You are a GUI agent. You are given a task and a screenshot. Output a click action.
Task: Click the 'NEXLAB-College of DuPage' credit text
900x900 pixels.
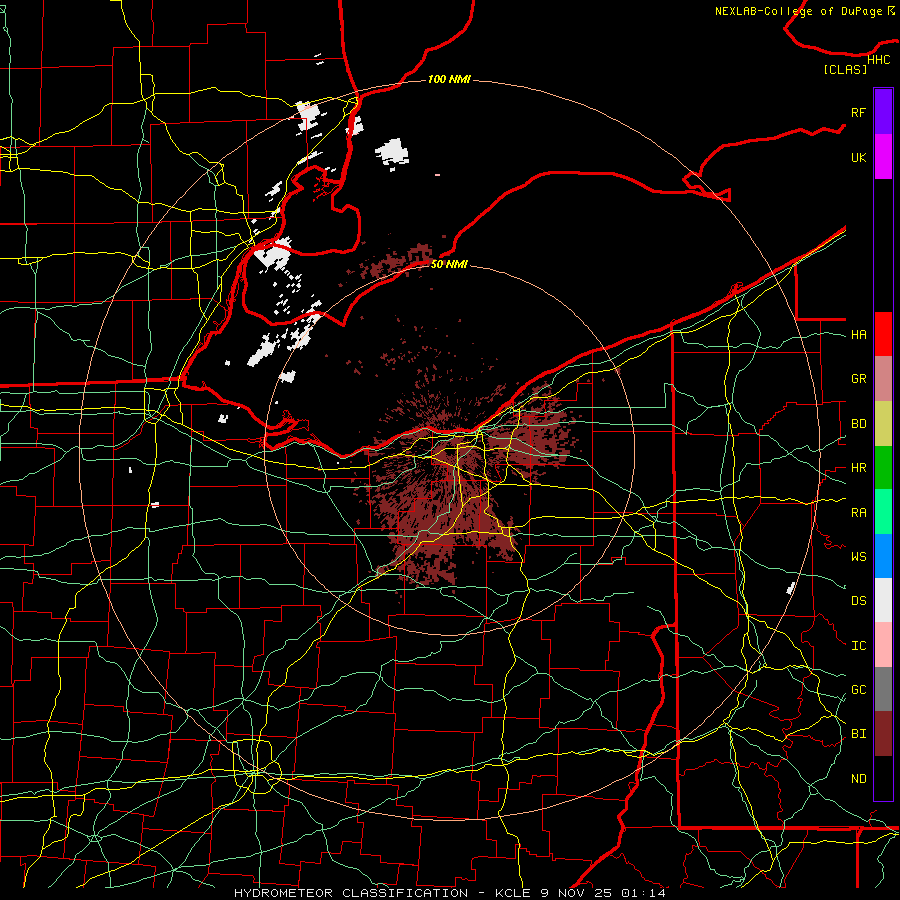point(798,11)
